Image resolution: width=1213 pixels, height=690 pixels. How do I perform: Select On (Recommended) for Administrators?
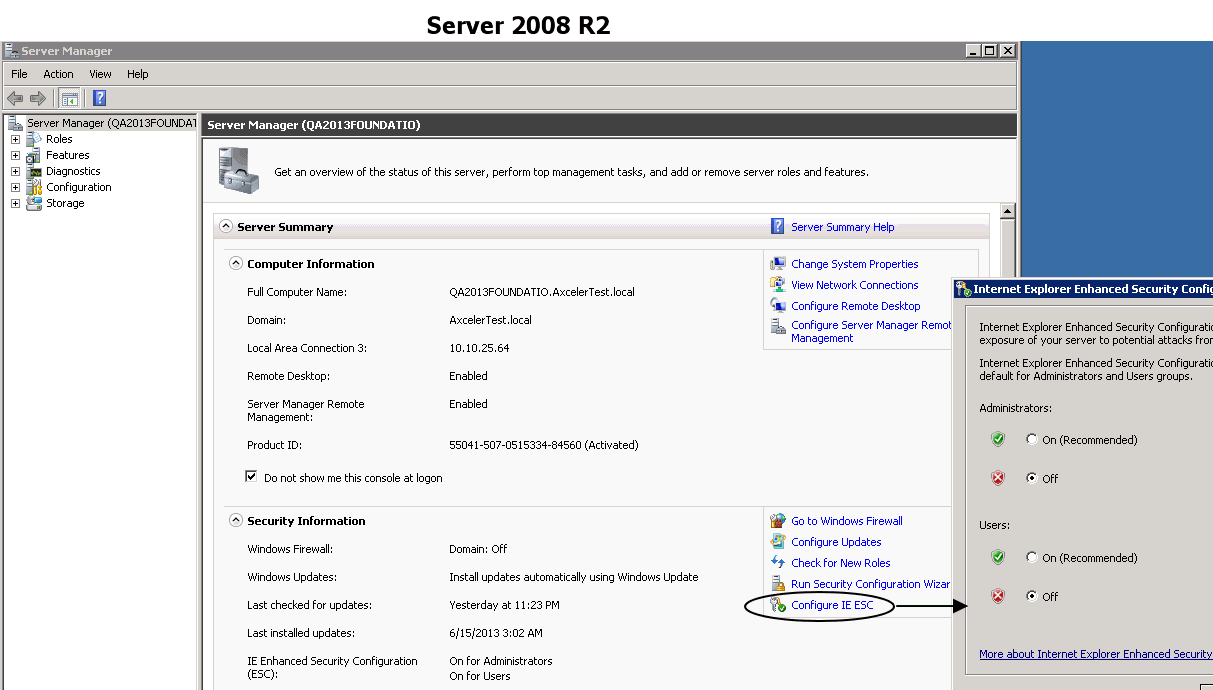point(1032,439)
